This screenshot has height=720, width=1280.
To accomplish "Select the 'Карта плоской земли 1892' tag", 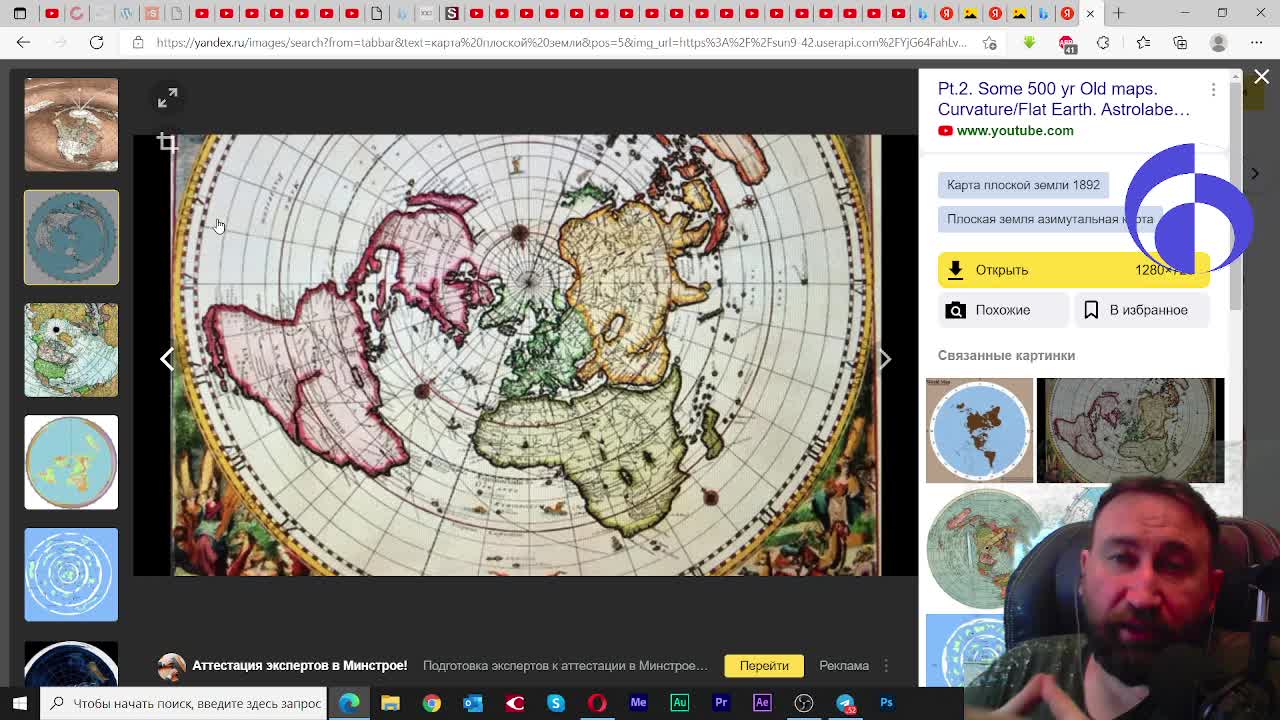I will pos(1023,185).
